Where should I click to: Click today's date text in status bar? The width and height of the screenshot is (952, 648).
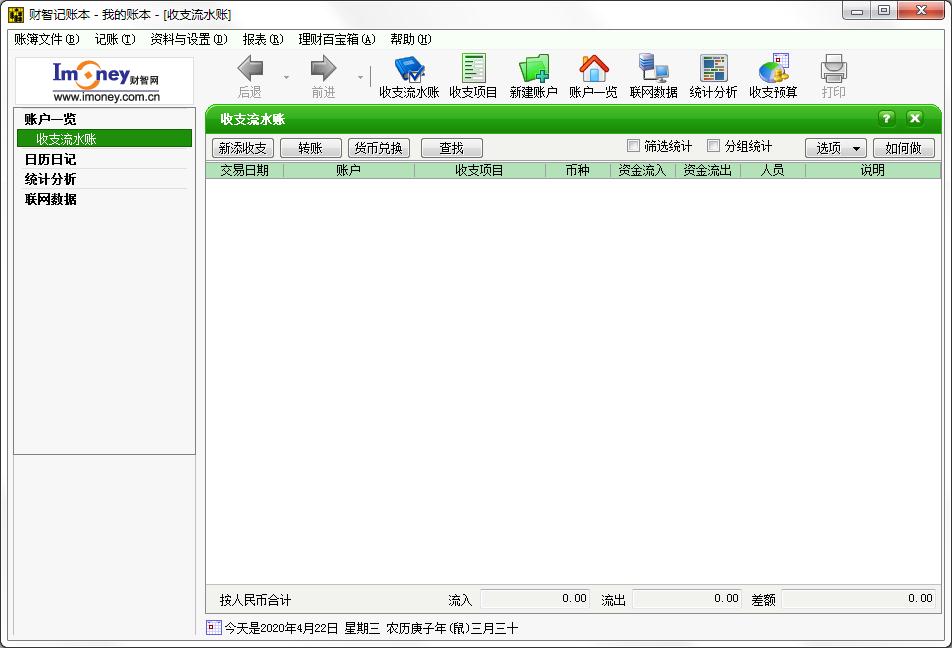point(371,628)
